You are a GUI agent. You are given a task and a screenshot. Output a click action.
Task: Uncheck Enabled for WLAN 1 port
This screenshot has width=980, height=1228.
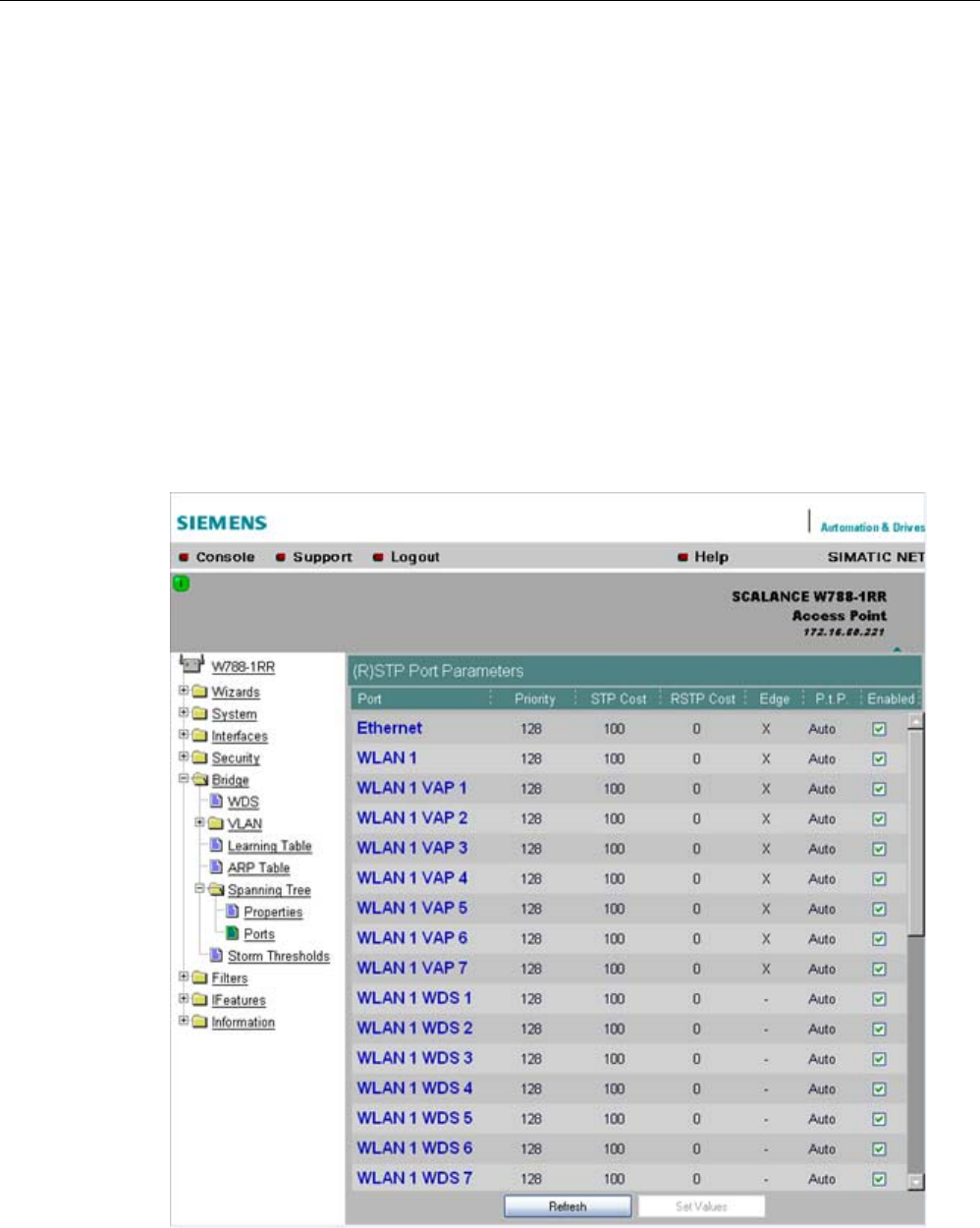click(x=879, y=759)
